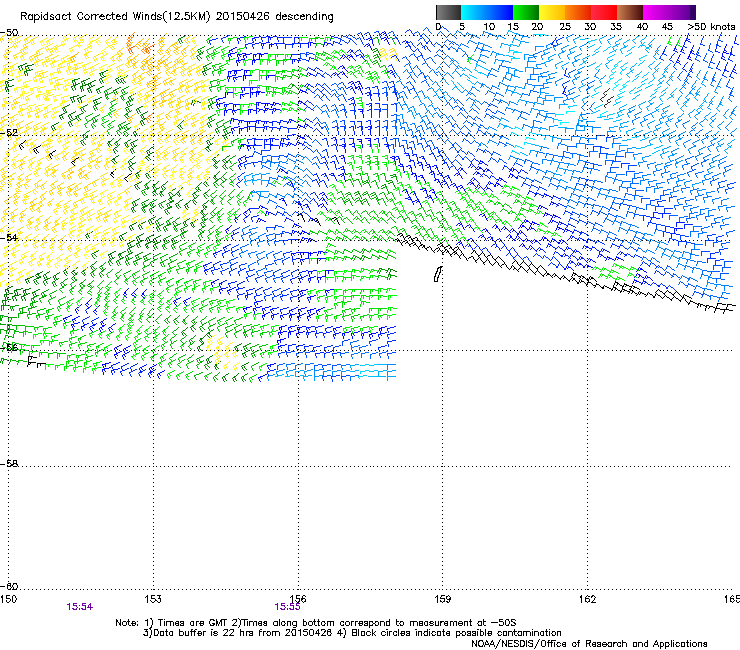Screen dimensions: 740x650
Task: Click the 'Rapidsact Corrected Winds(12.5KM)' title text
Action: [x=115, y=17]
